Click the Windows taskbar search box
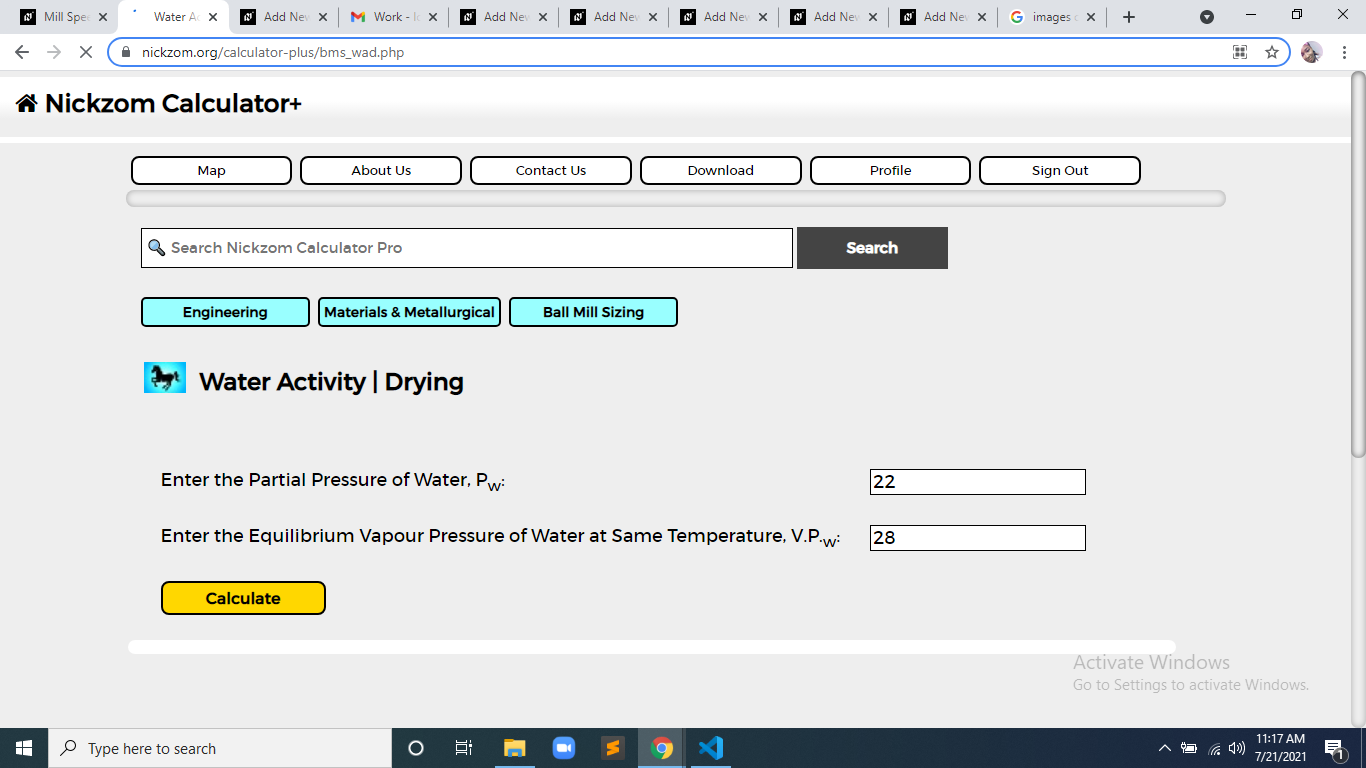Image resolution: width=1366 pixels, height=768 pixels. pyautogui.click(x=220, y=748)
